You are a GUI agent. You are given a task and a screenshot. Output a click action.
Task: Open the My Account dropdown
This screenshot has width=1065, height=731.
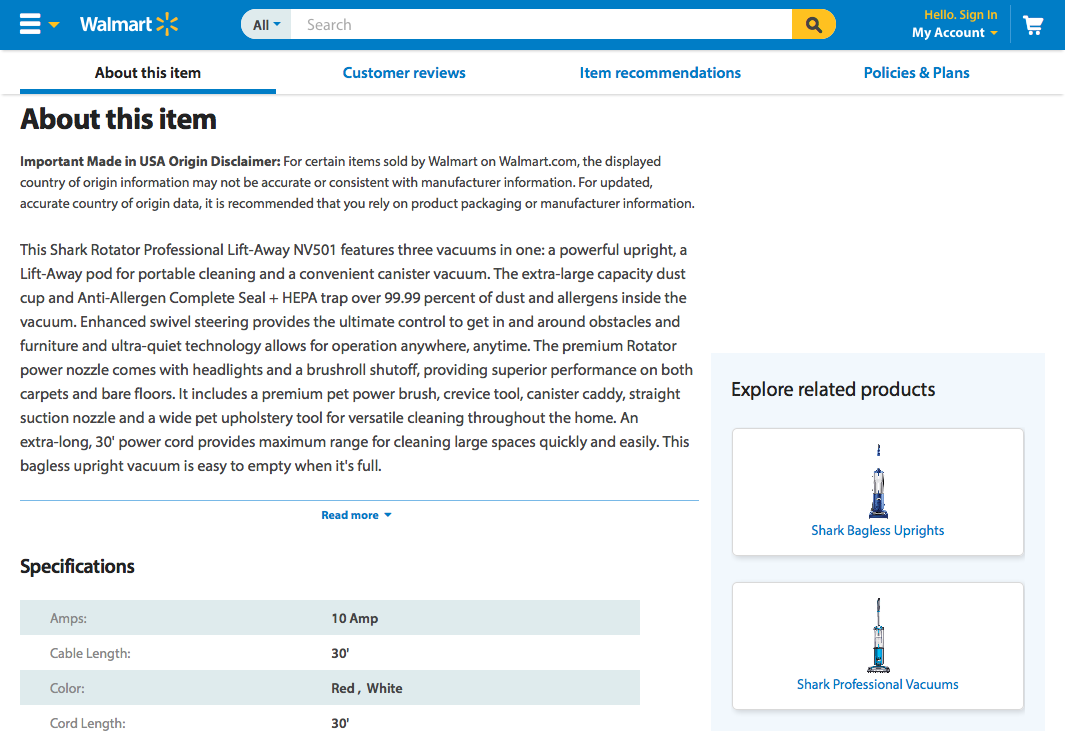(954, 33)
